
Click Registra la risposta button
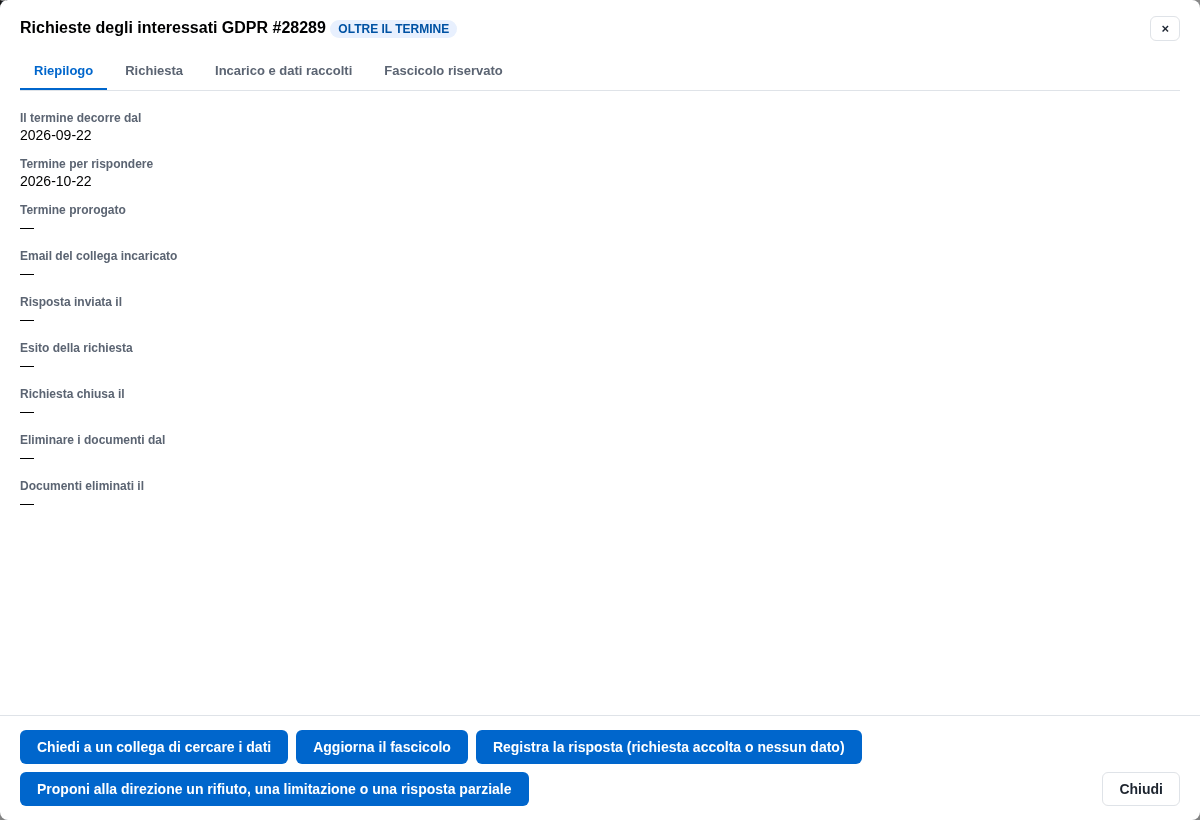[x=669, y=747]
